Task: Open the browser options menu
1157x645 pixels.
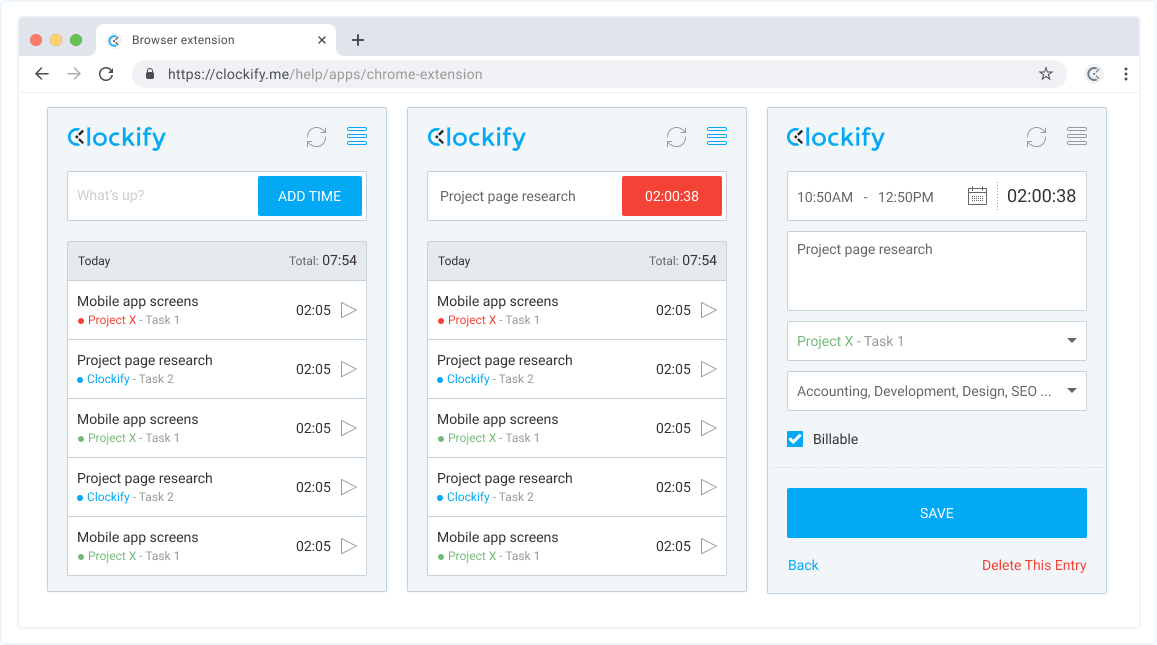Action: (x=1126, y=74)
